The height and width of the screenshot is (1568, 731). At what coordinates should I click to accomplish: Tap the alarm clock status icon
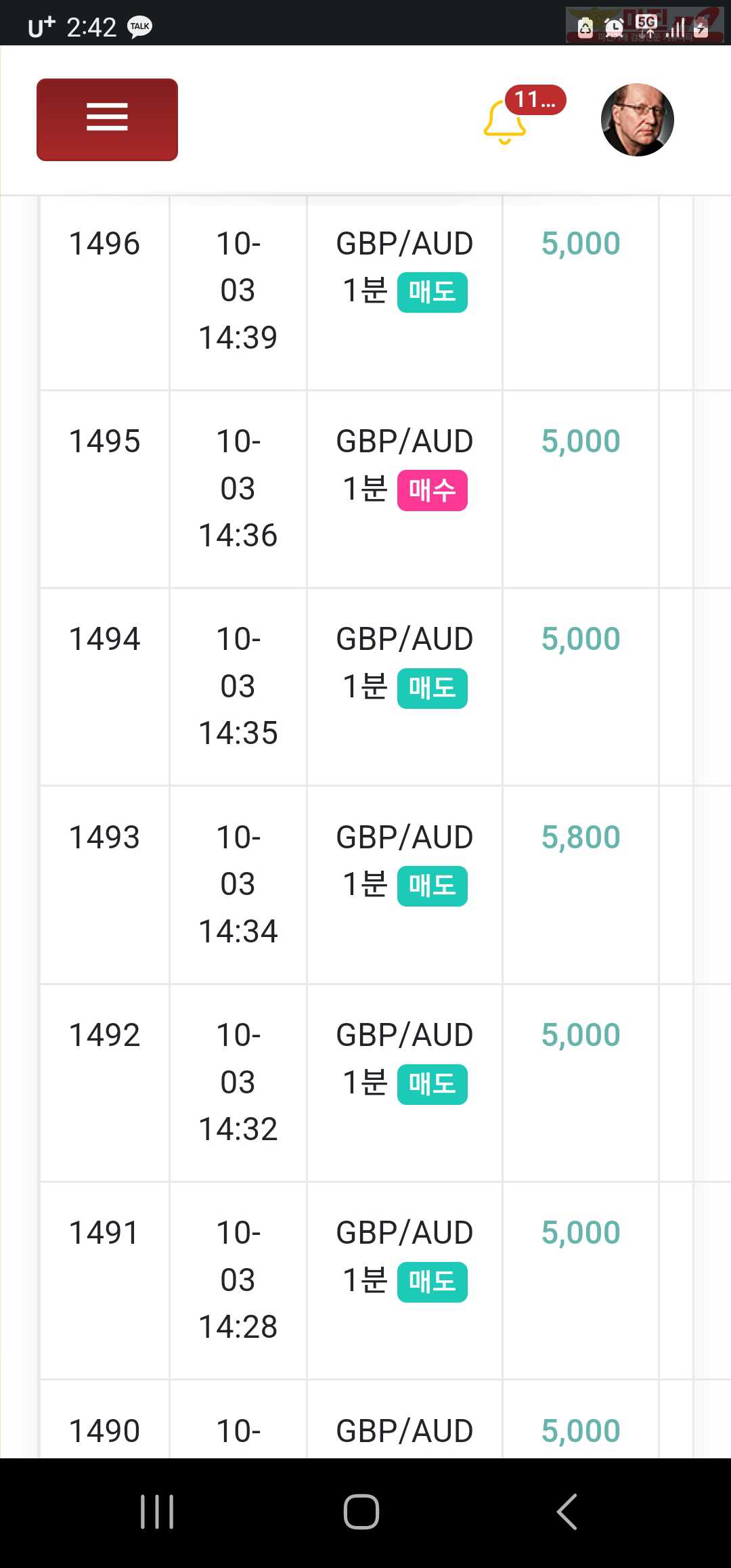[614, 28]
